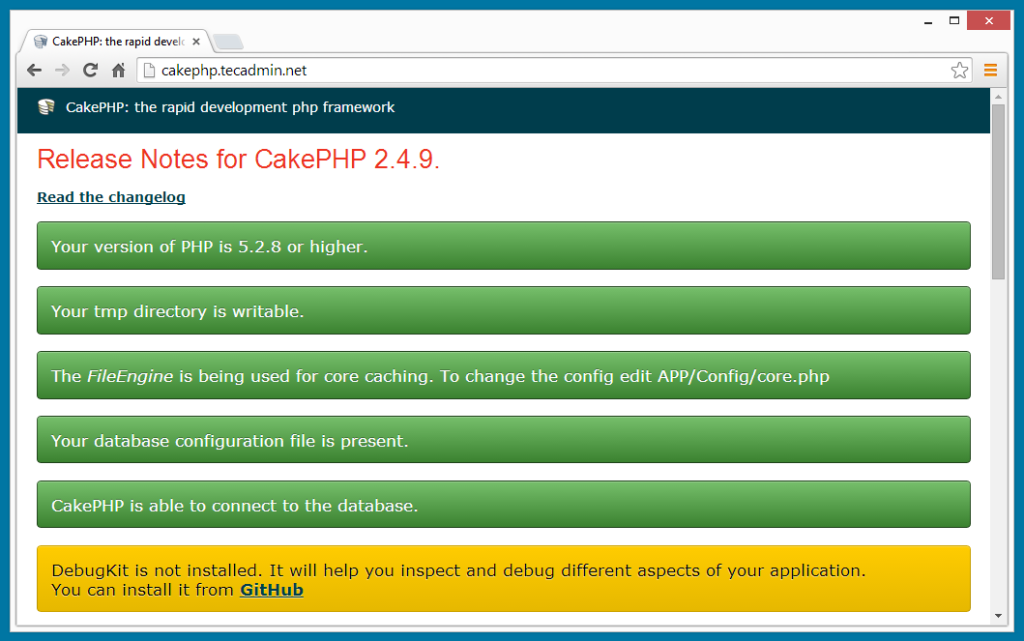Close the CakePHP browser tab
Viewport: 1024px width, 641px height.
point(197,42)
